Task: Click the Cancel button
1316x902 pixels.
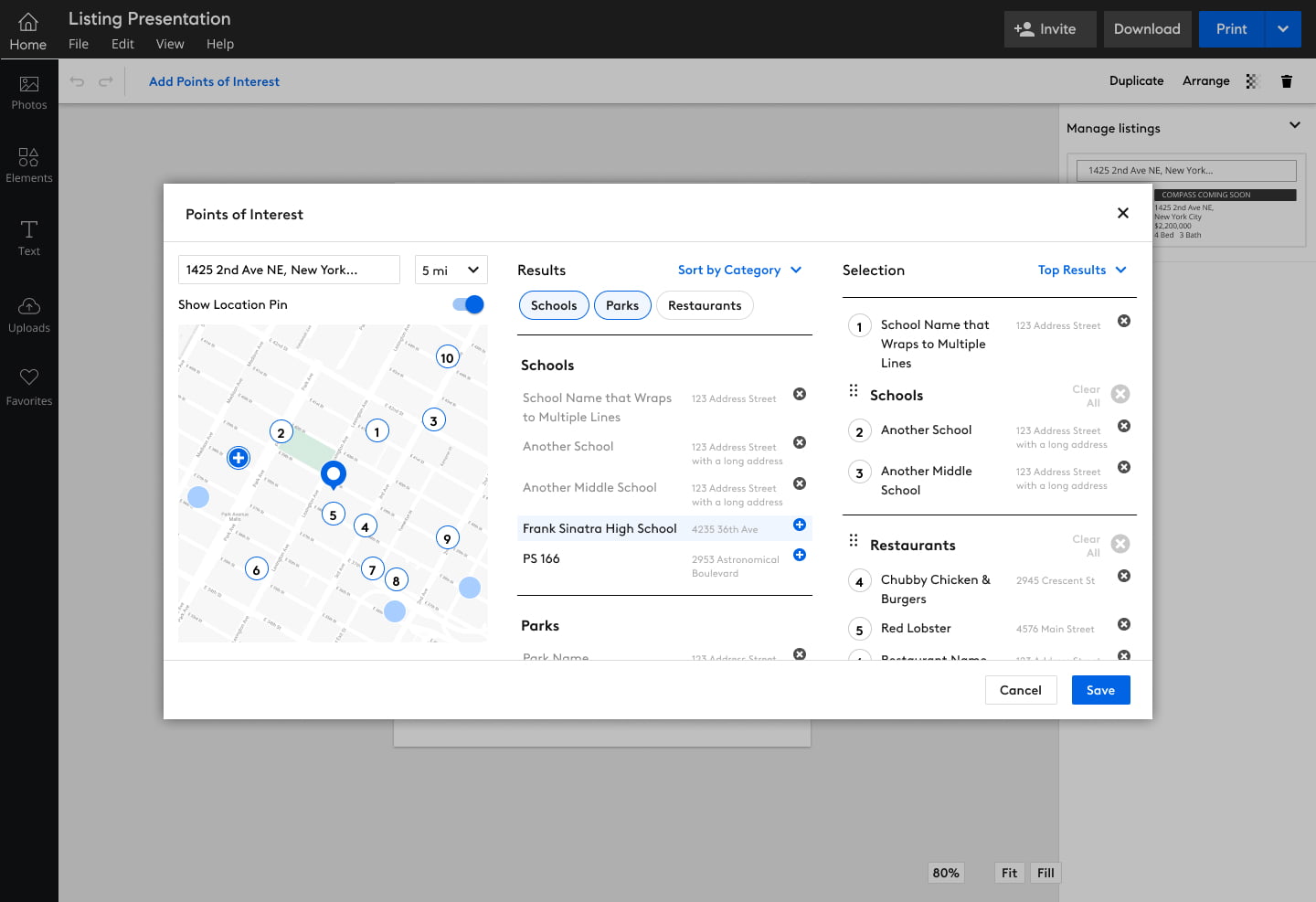Action: tap(1020, 690)
